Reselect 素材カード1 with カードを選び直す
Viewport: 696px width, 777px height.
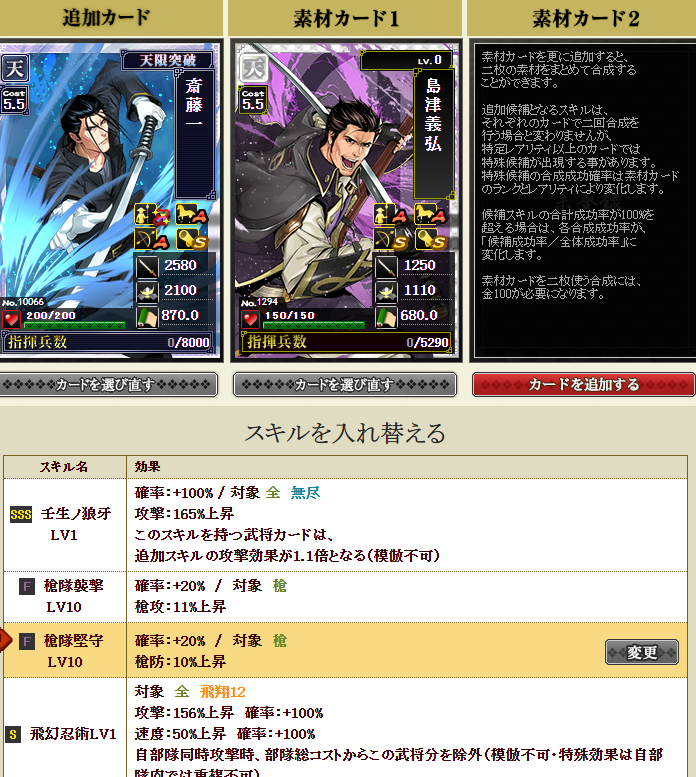click(x=345, y=385)
